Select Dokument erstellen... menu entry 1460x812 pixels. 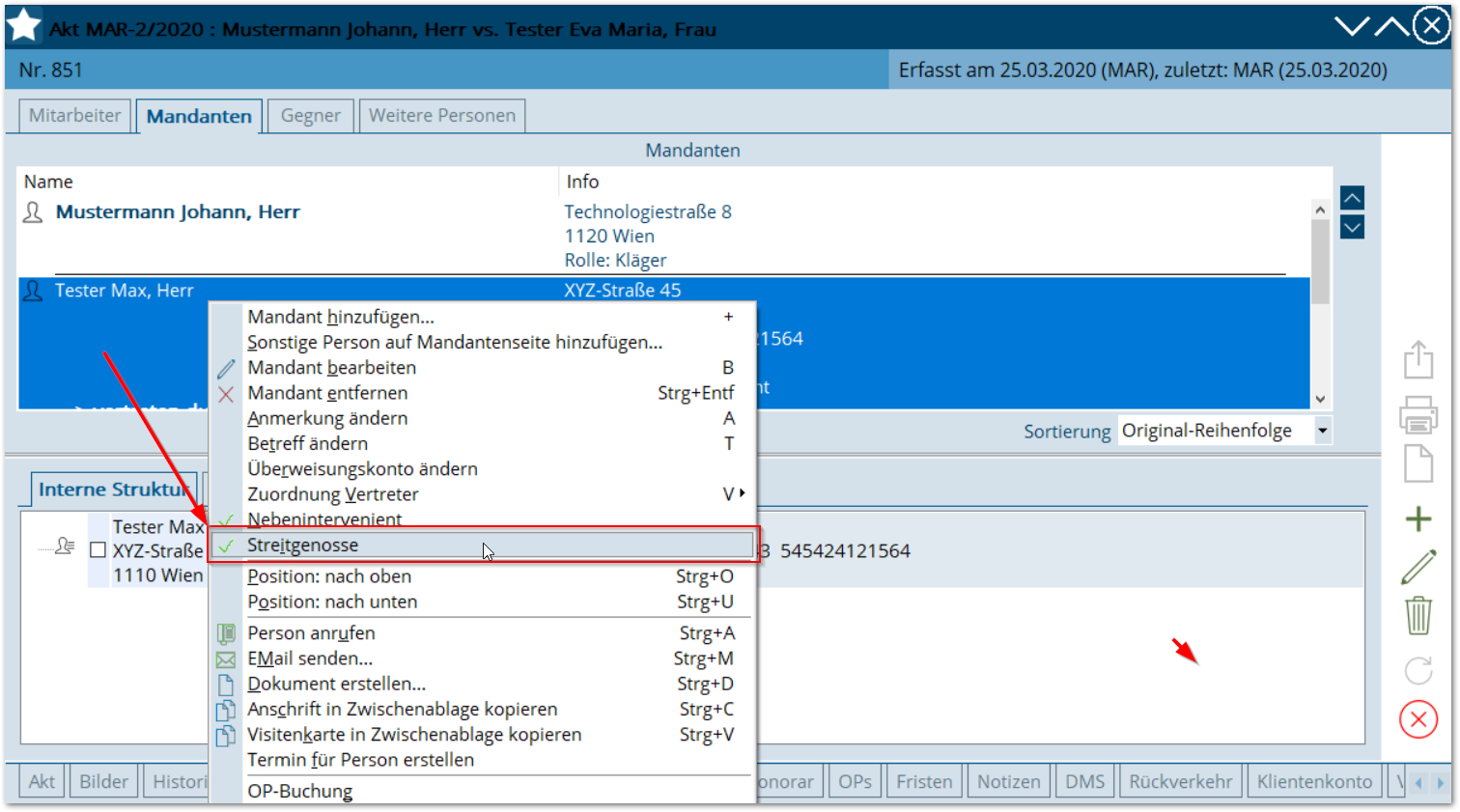click(483, 684)
